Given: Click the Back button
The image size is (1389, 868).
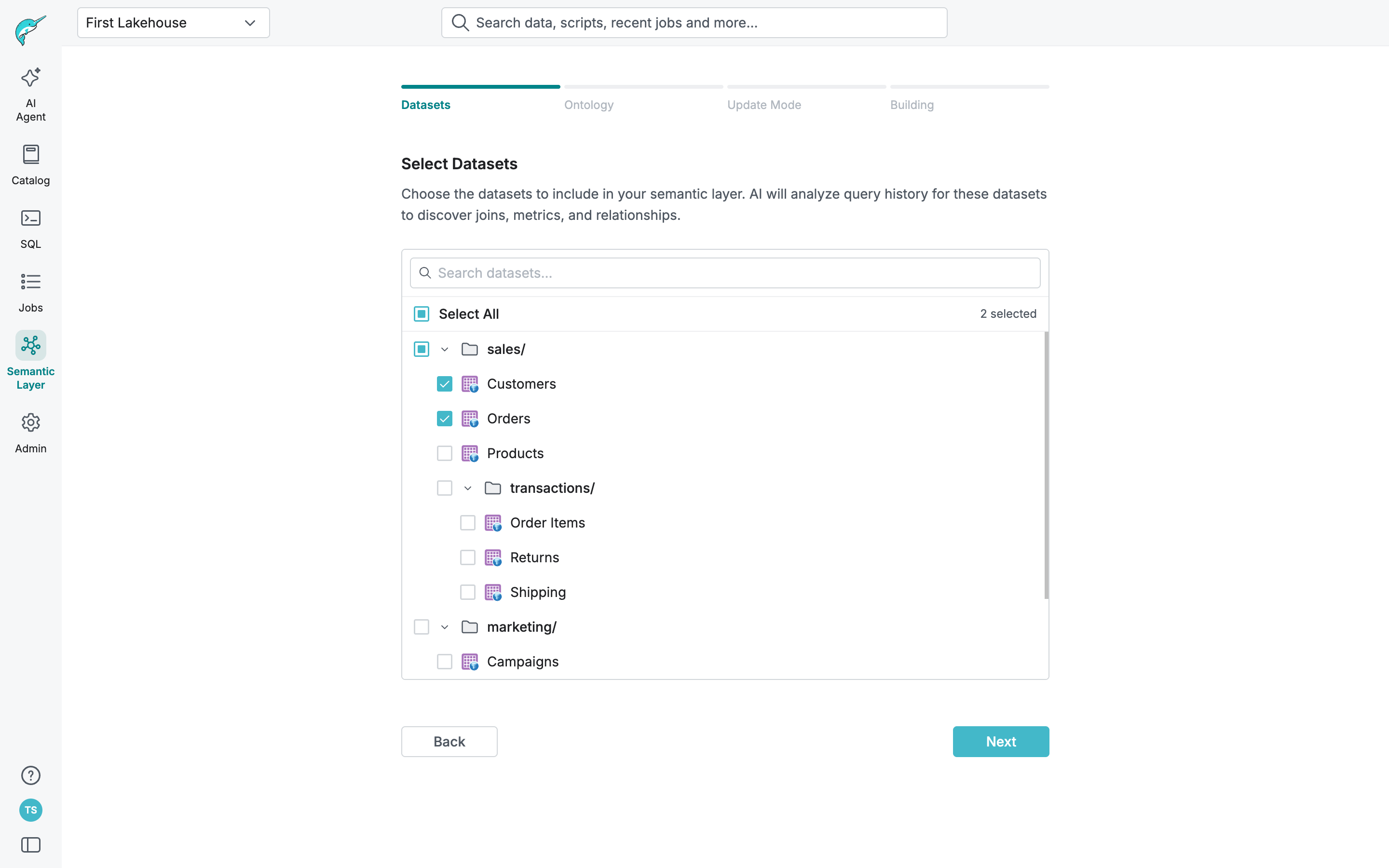Looking at the screenshot, I should tap(449, 741).
